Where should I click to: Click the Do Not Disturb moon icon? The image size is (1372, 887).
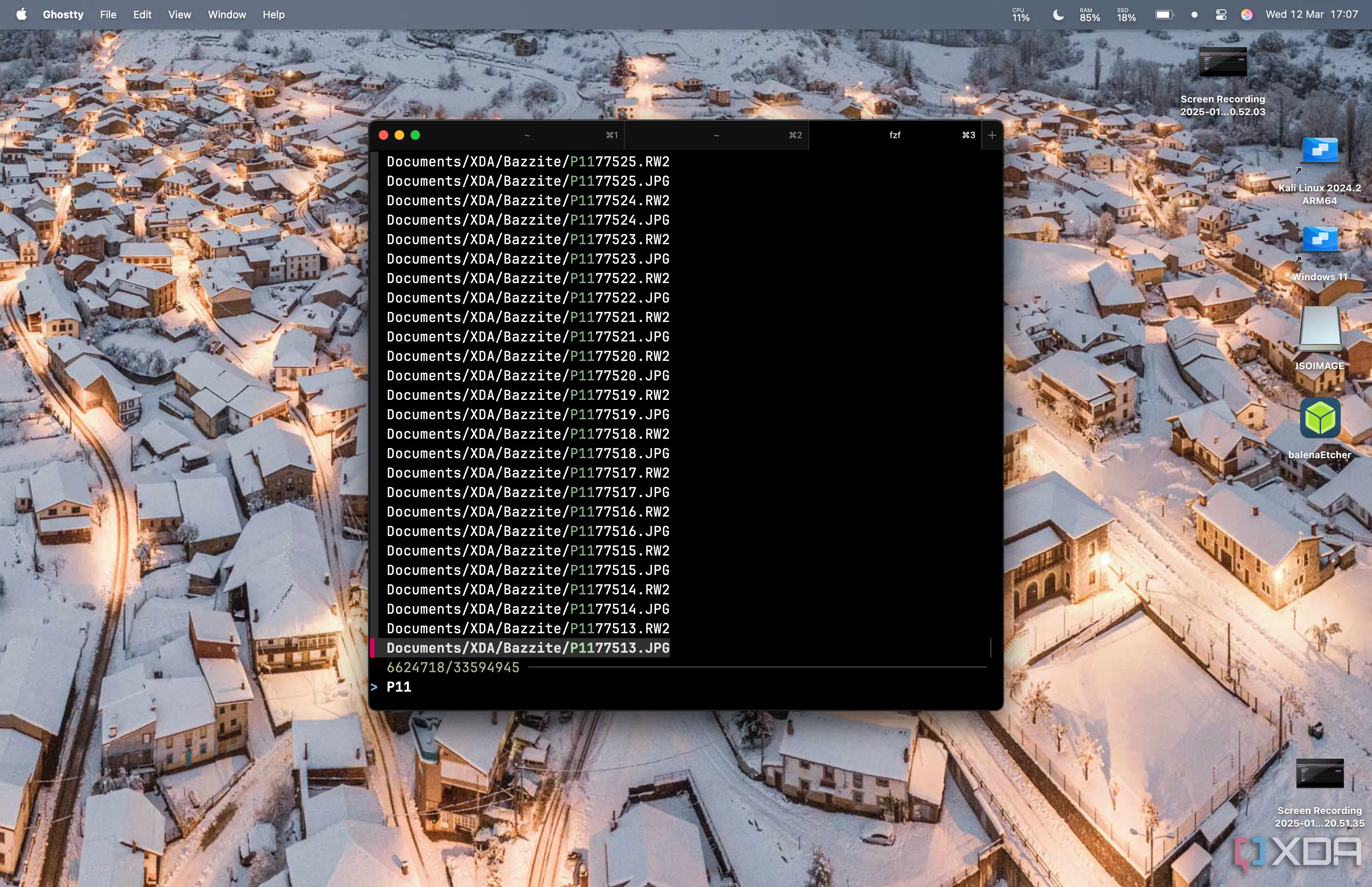[x=1058, y=14]
